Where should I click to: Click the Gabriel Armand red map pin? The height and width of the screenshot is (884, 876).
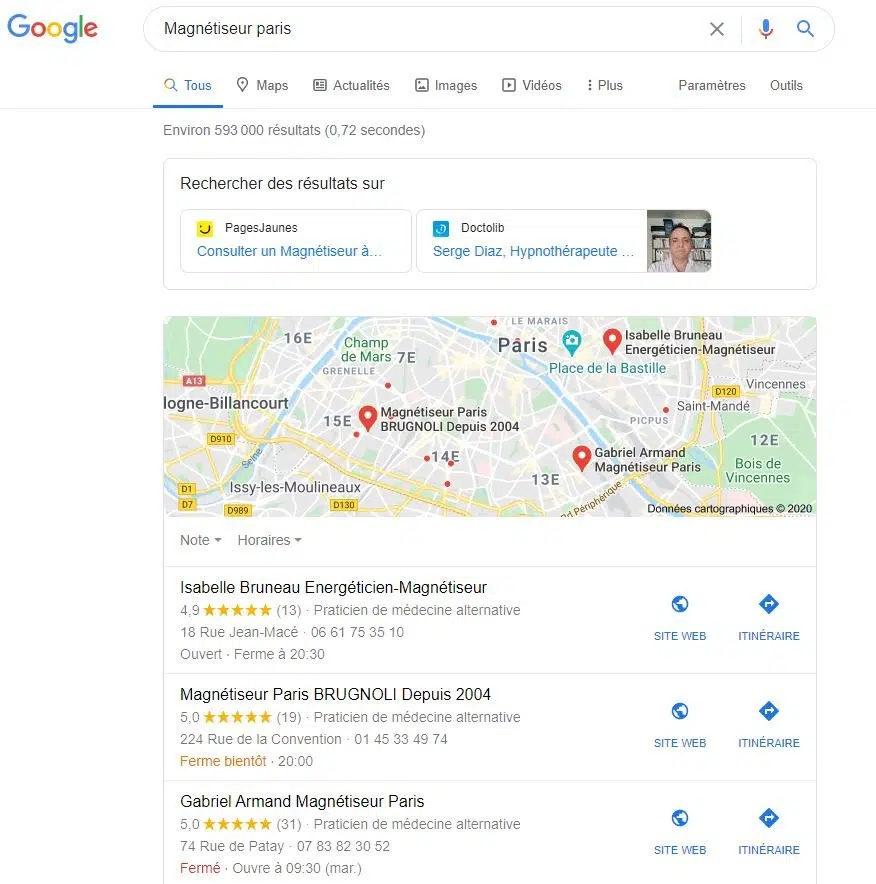point(581,458)
